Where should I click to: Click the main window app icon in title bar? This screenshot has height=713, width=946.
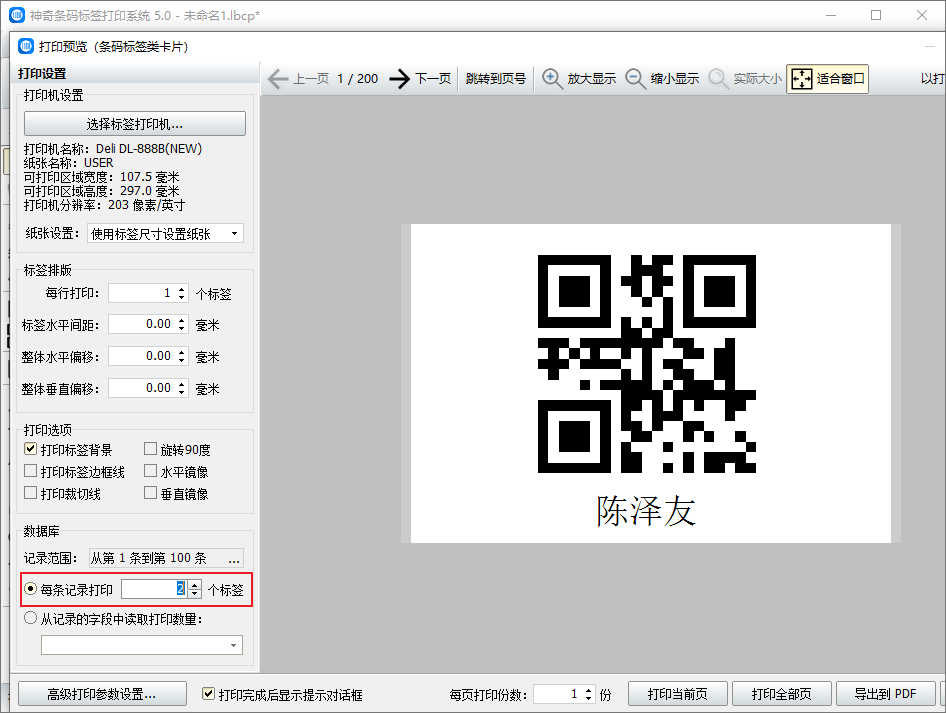point(17,15)
